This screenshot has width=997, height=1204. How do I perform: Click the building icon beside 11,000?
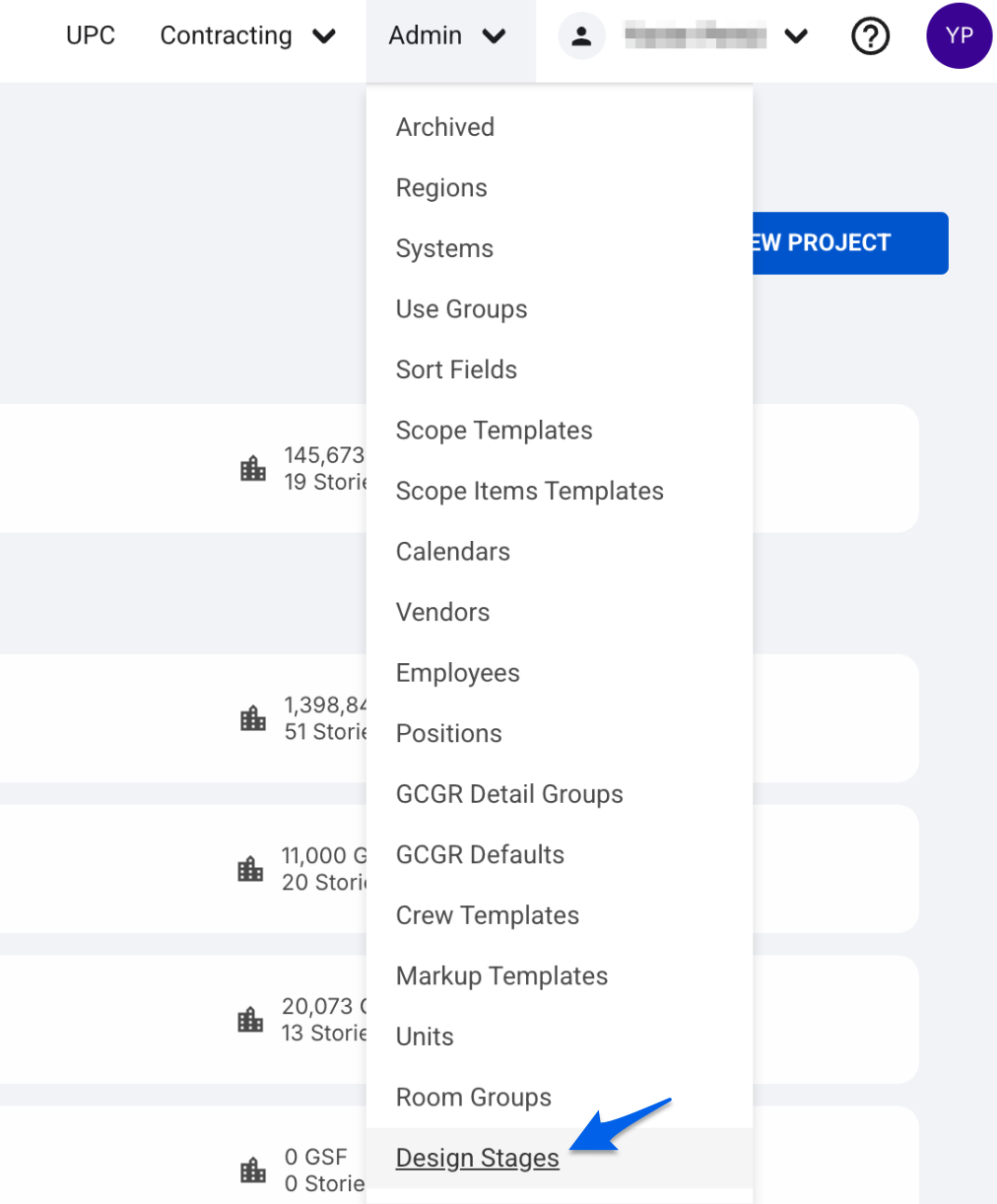pos(251,869)
